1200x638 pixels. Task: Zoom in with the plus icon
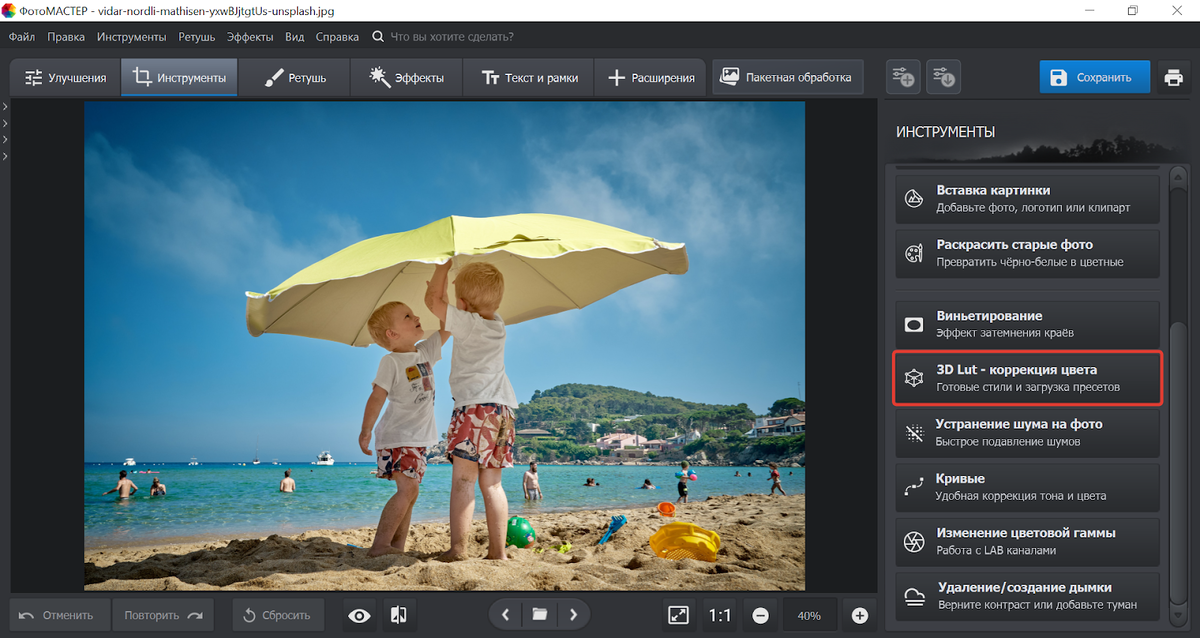point(859,615)
